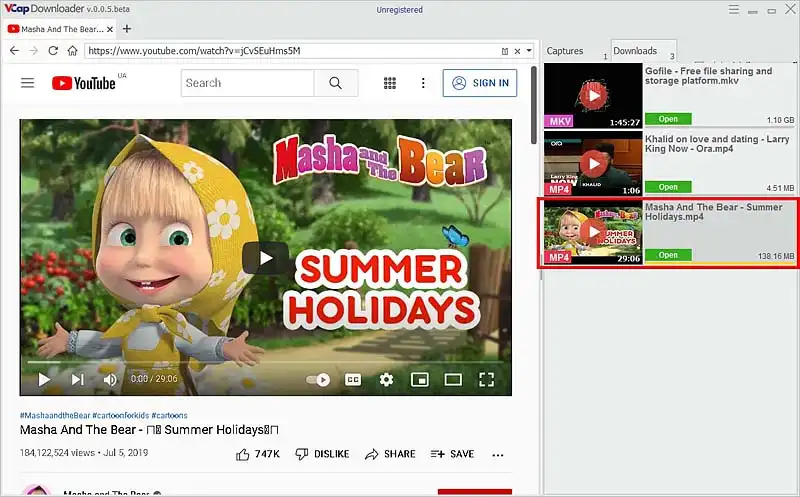Open the YouTube guide hamburger menu
The image size is (800, 497).
28,83
